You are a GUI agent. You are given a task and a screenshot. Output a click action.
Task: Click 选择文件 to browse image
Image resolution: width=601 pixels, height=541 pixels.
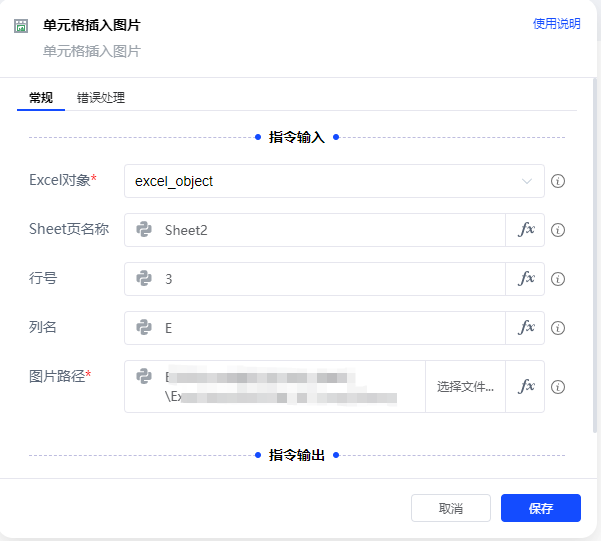(x=465, y=387)
